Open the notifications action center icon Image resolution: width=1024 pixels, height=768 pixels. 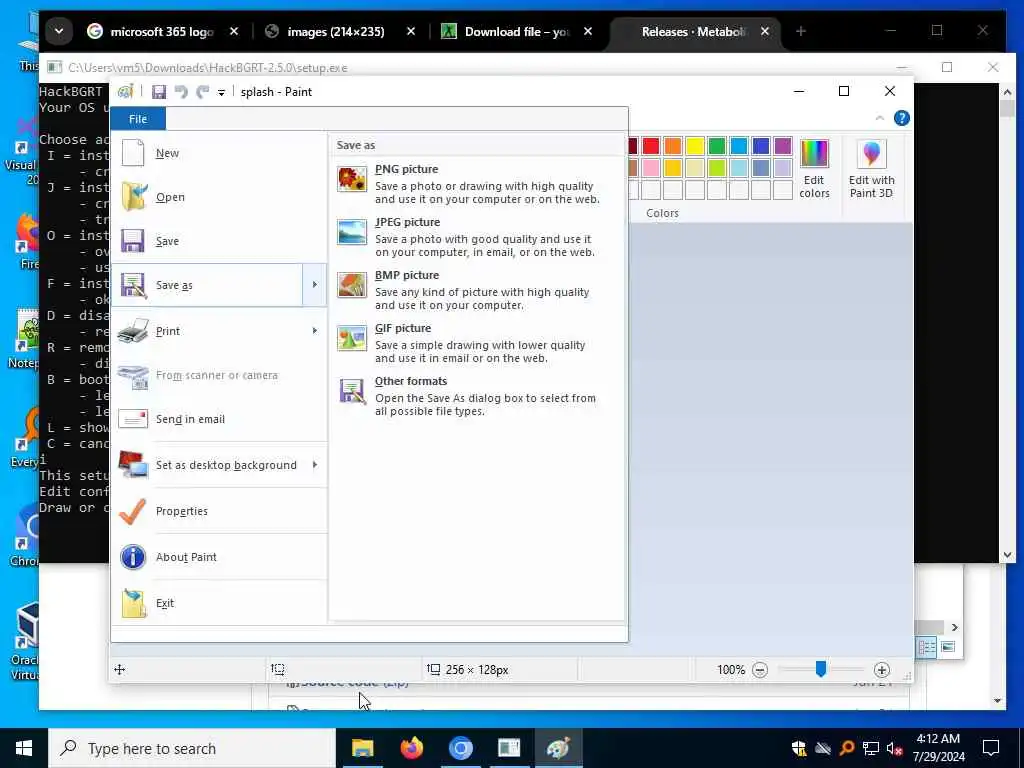tap(991, 748)
